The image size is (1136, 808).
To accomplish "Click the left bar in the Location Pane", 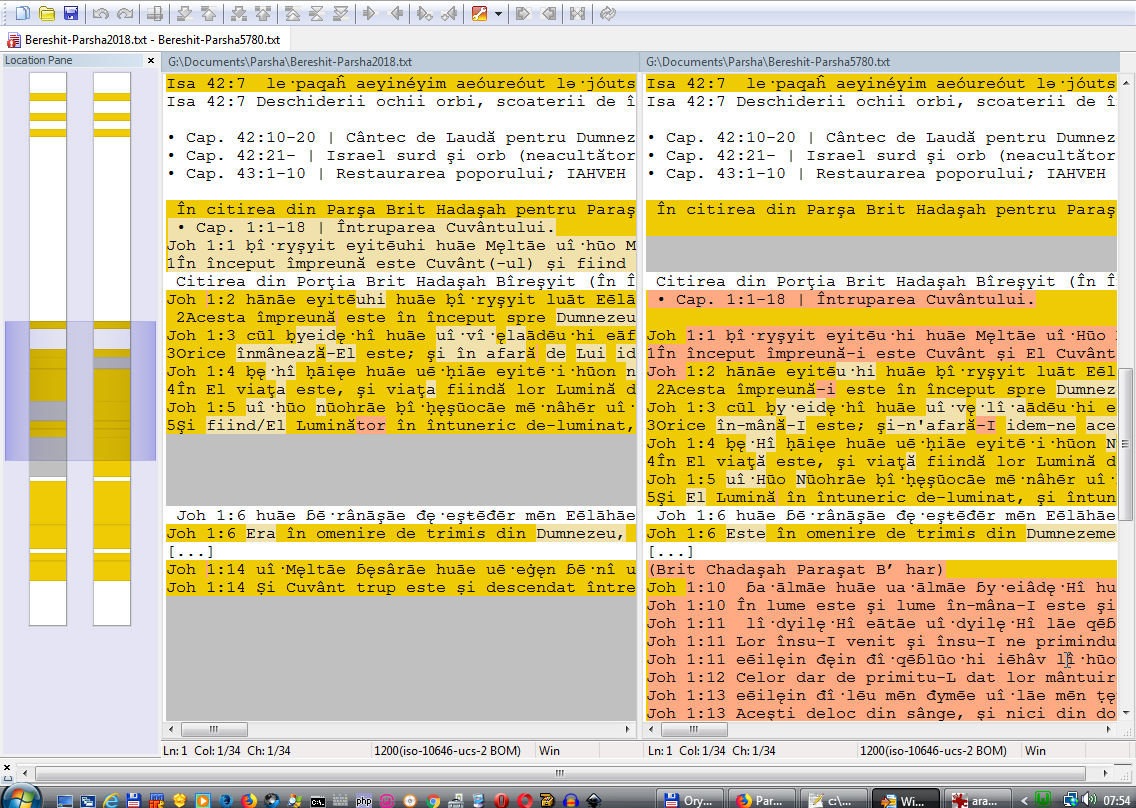I will coord(46,348).
